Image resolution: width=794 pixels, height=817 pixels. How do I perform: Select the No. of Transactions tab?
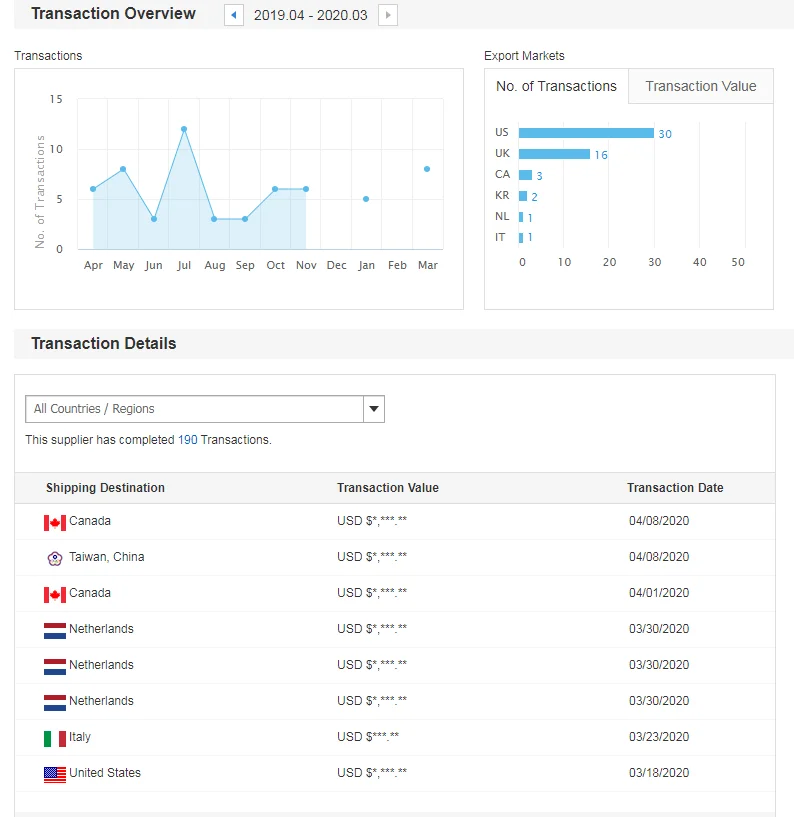(x=556, y=86)
